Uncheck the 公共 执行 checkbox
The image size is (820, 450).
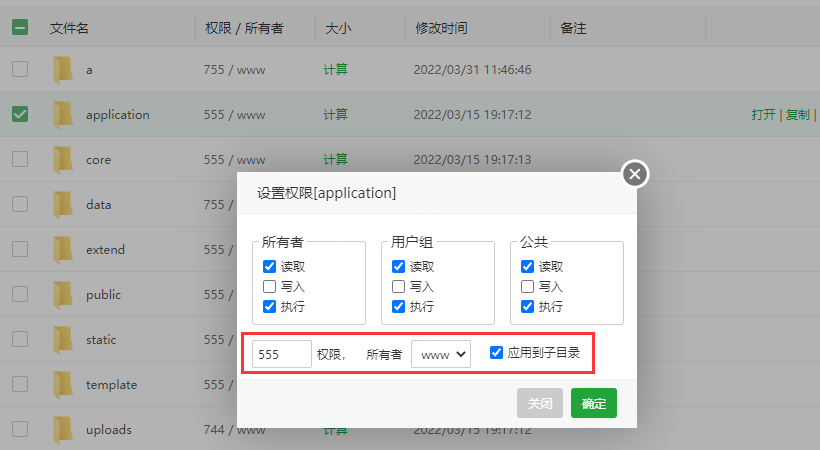click(527, 306)
